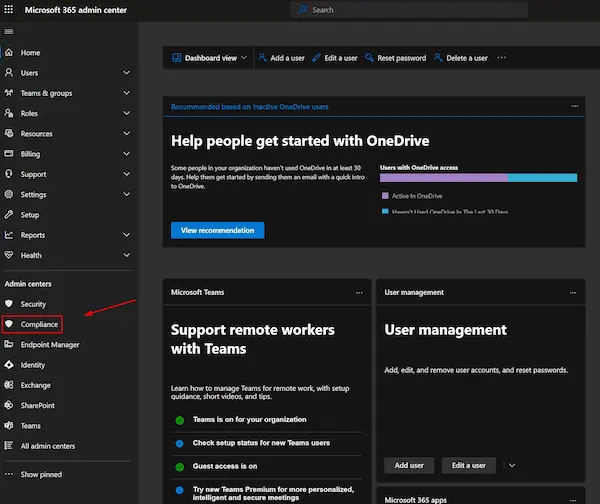Open the Dashboard view dropdown
The width and height of the screenshot is (600, 504).
tap(209, 58)
